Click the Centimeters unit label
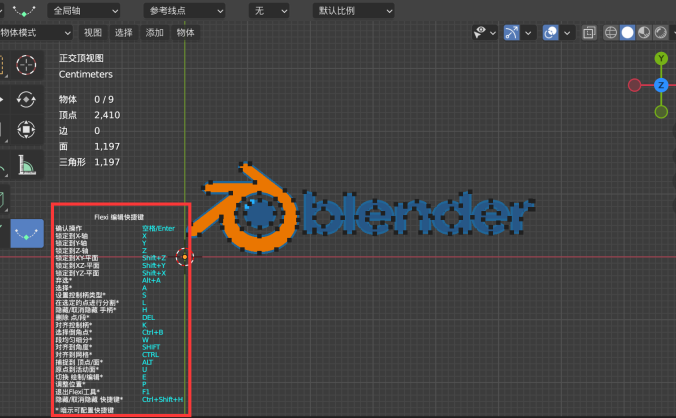 [x=86, y=74]
